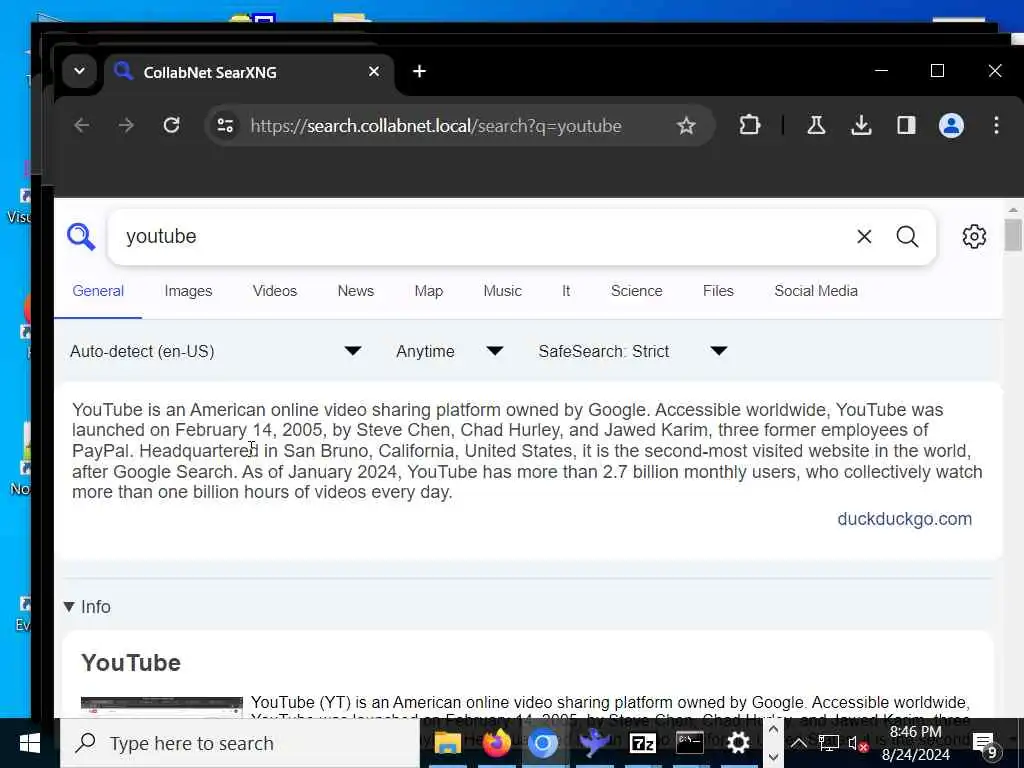Open the browser extensions menu
Viewport: 1024px width, 768px height.
coord(749,125)
